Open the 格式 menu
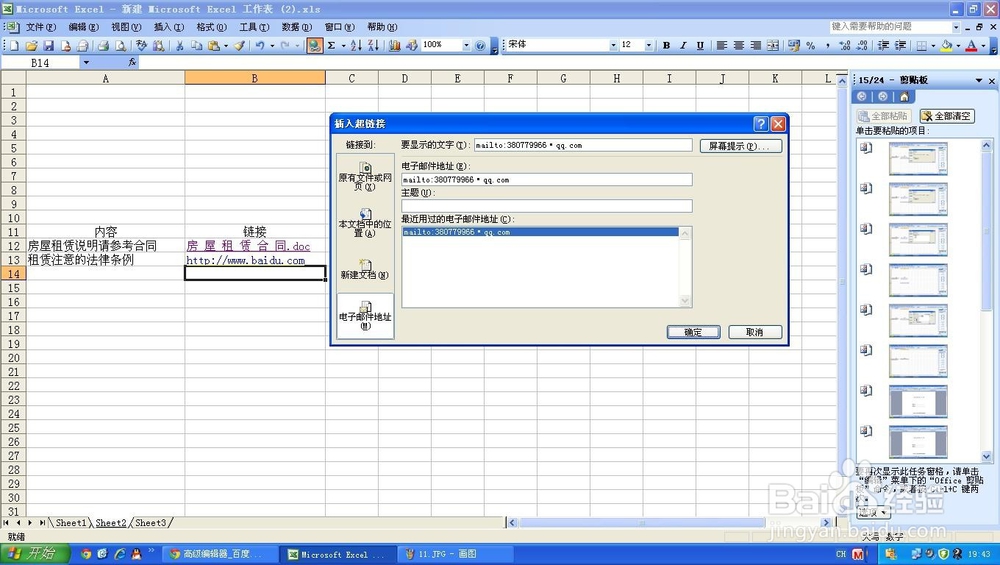 point(211,27)
